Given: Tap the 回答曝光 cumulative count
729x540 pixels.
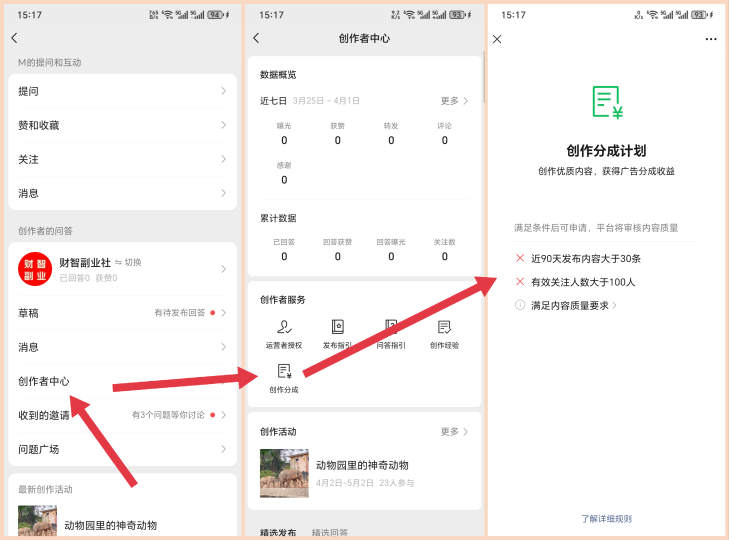Looking at the screenshot, I should pyautogui.click(x=391, y=257).
